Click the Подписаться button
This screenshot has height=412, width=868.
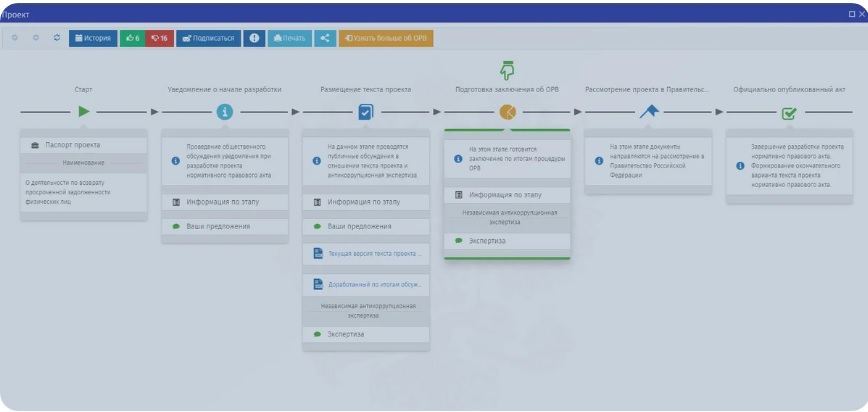[x=207, y=38]
